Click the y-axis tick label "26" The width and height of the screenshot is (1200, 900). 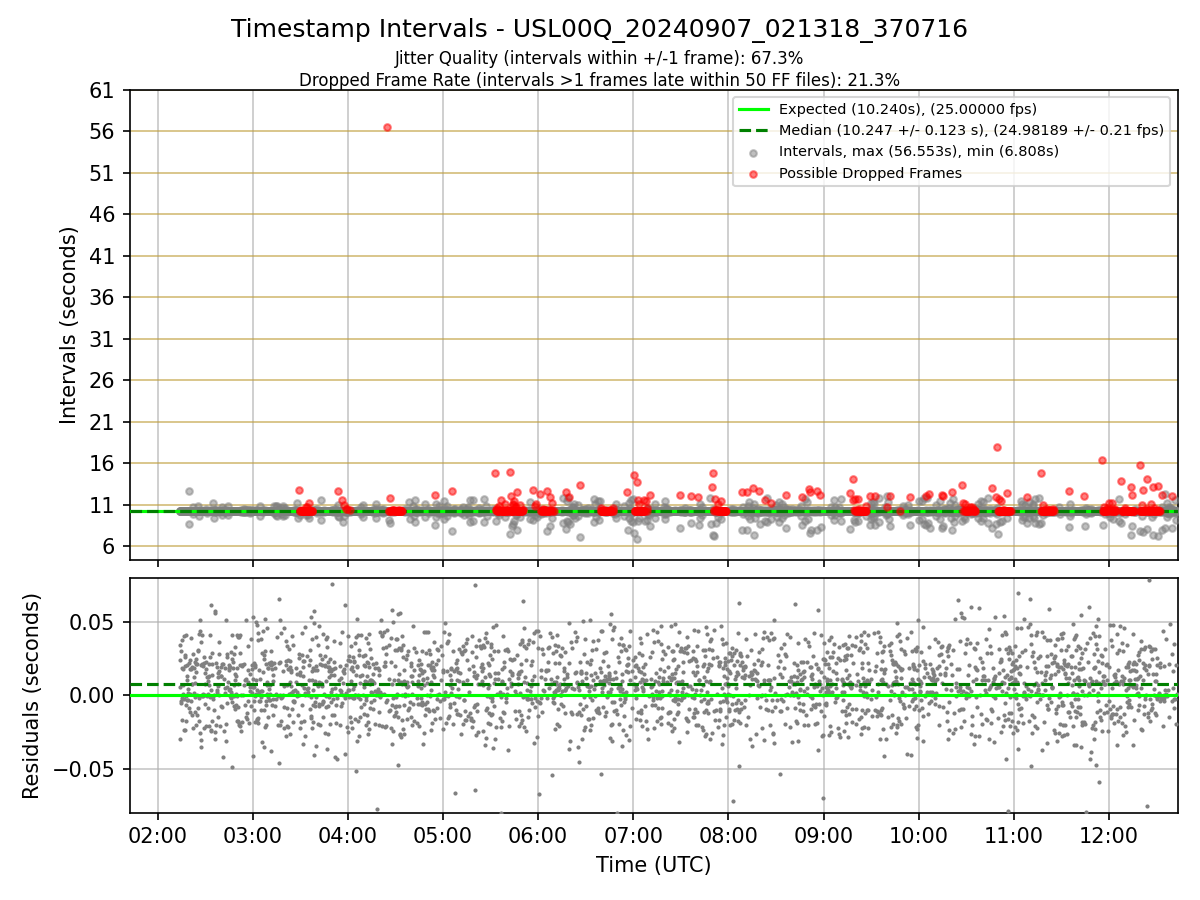pyautogui.click(x=104, y=381)
